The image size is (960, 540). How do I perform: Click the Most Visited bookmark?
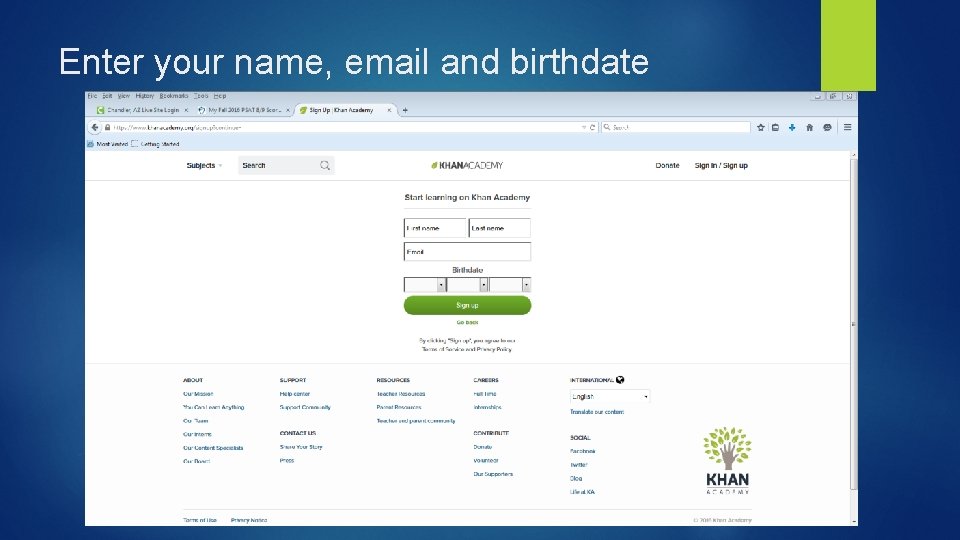[x=108, y=144]
